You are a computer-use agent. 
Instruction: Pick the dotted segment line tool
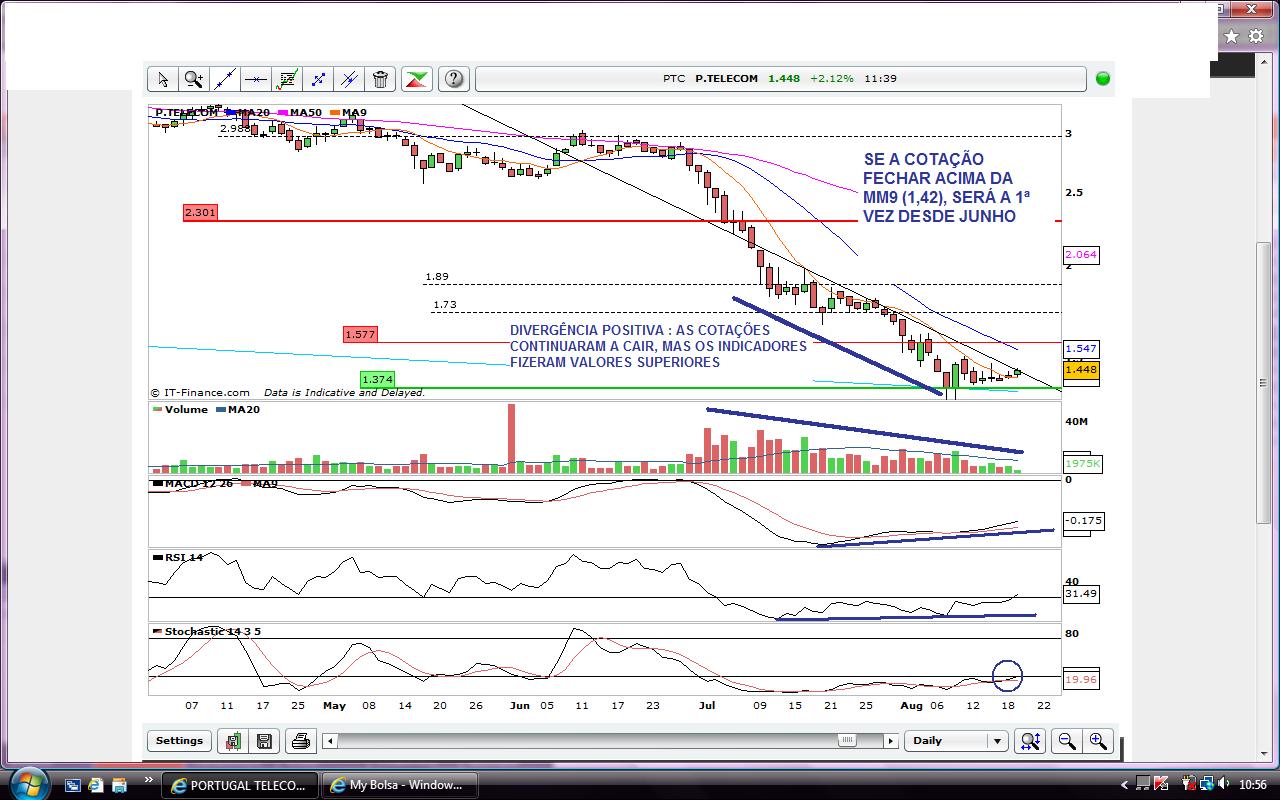[x=318, y=79]
